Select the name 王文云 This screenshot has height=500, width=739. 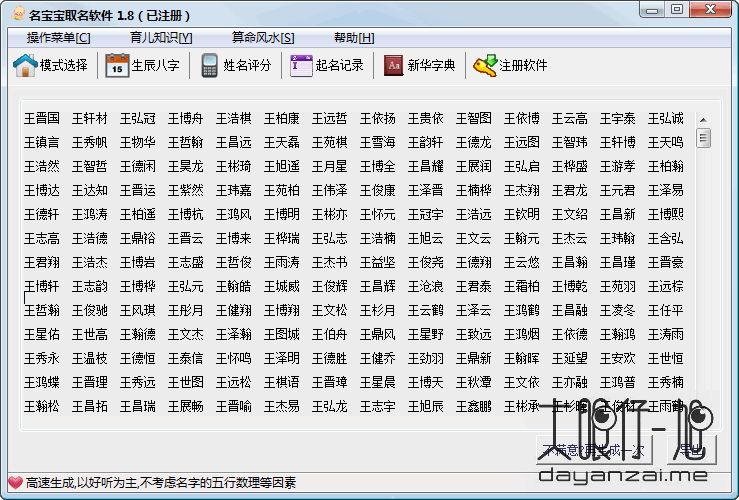click(x=474, y=238)
